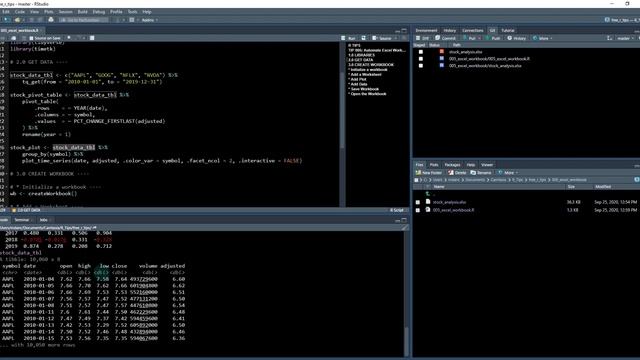The image size is (640, 360).
Task: Click the find magnifier icon in editor toolbar
Action: pyautogui.click(x=69, y=38)
